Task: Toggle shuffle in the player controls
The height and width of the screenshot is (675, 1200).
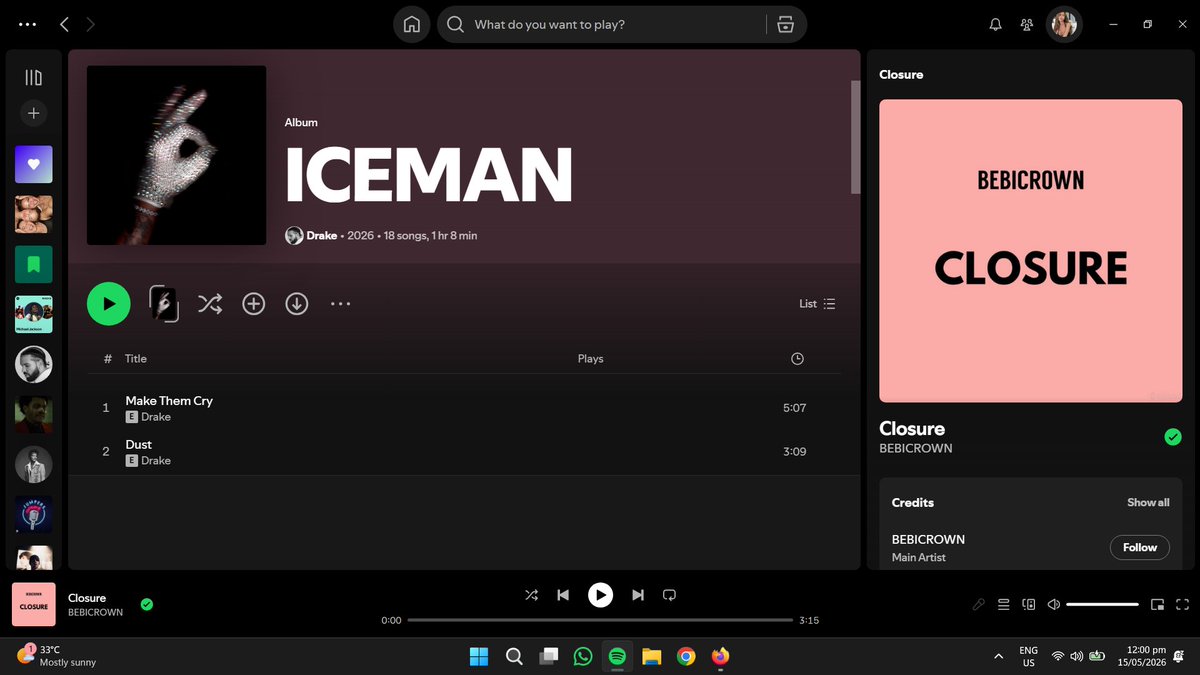Action: (531, 595)
